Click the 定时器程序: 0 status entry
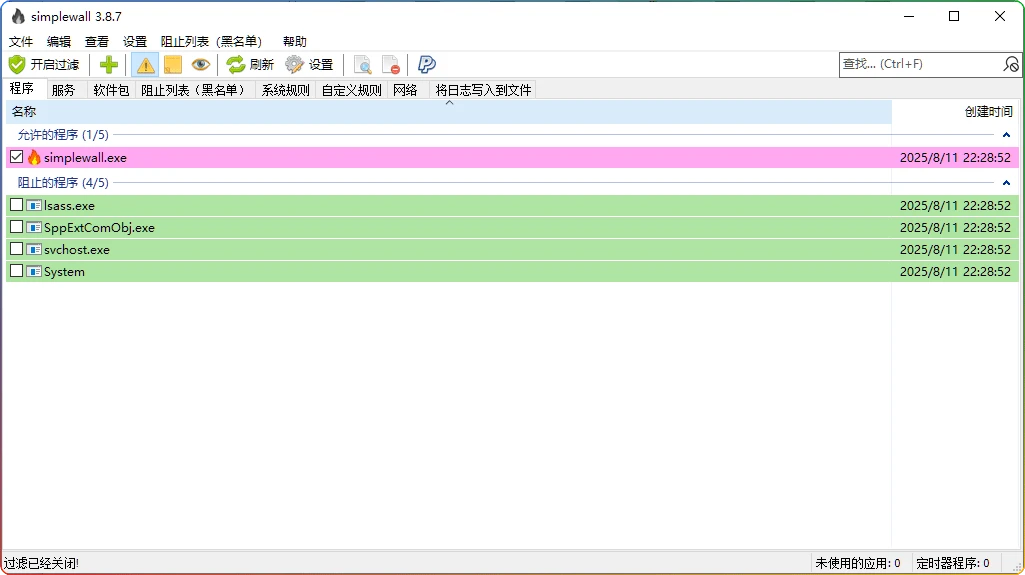Image resolution: width=1025 pixels, height=575 pixels. pos(953,563)
